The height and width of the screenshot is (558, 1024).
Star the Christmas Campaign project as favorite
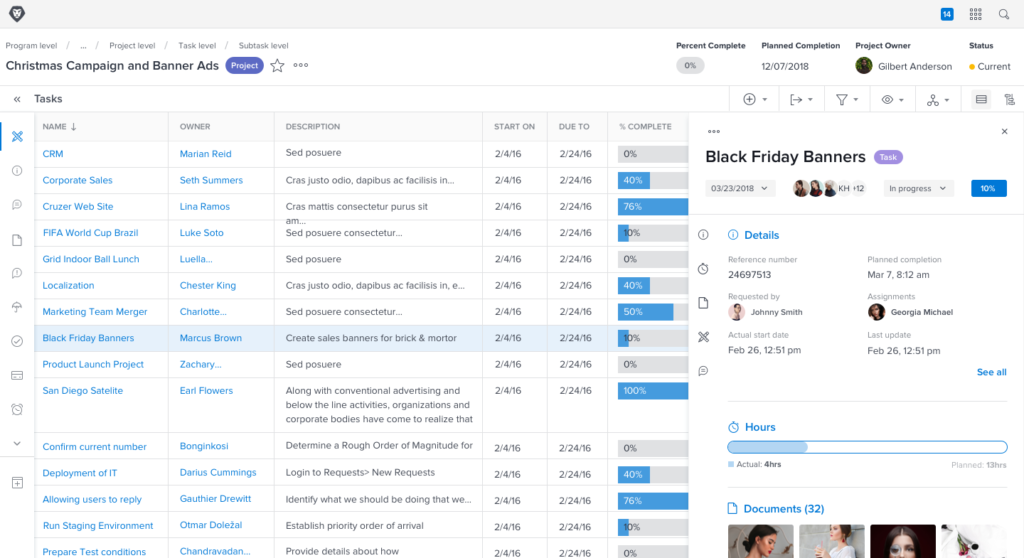(277, 66)
